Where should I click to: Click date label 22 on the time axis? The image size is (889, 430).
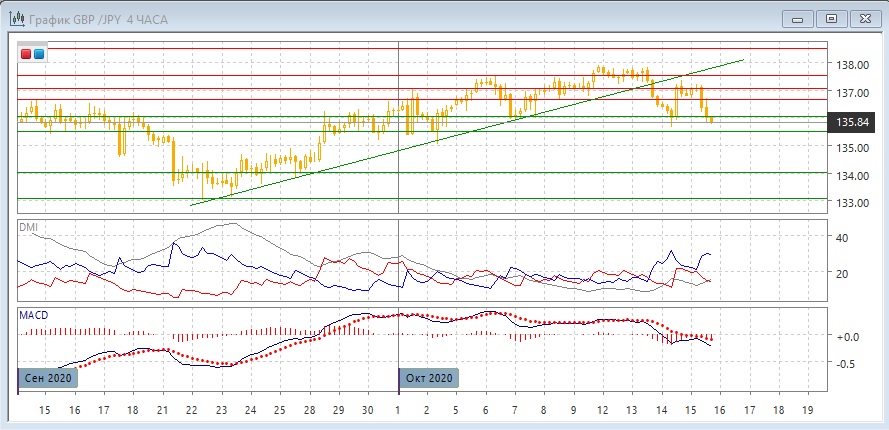tap(192, 410)
